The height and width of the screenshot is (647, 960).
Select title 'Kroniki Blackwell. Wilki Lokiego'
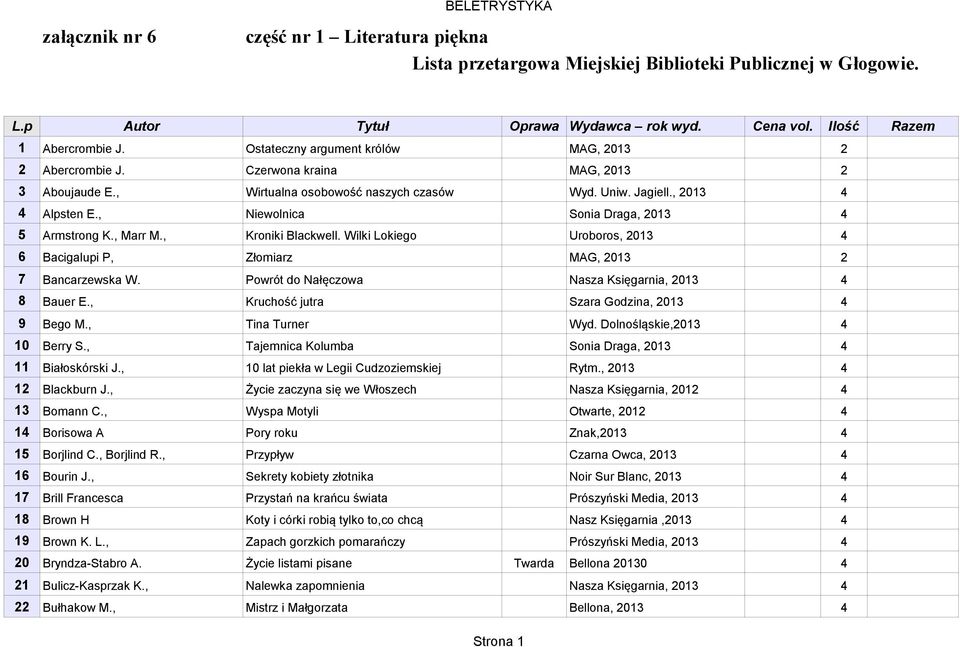point(331,236)
